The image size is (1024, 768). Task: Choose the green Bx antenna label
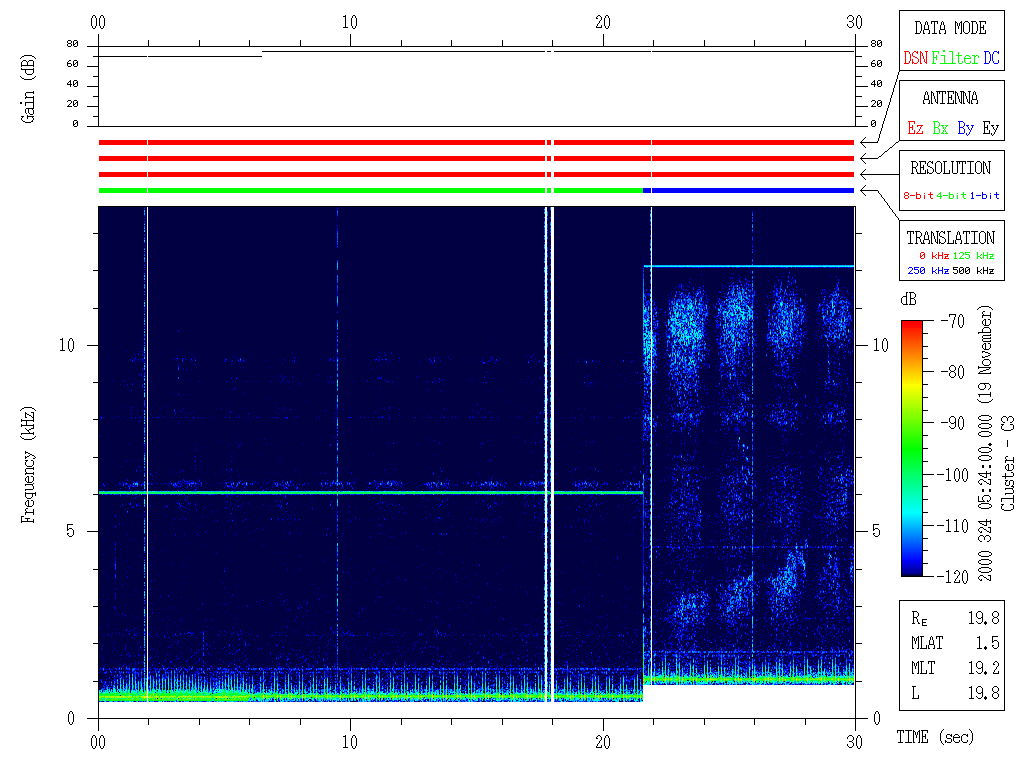pos(940,129)
